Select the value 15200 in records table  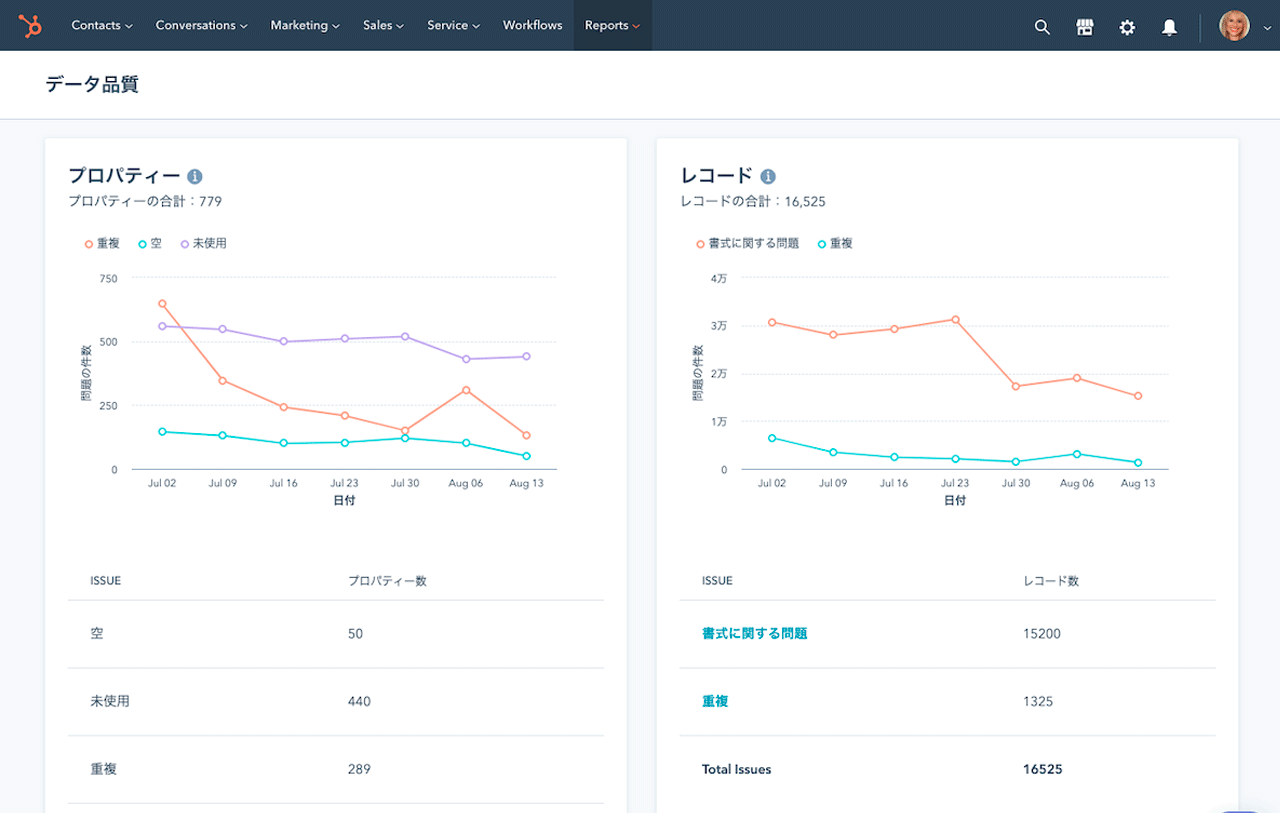[1042, 634]
